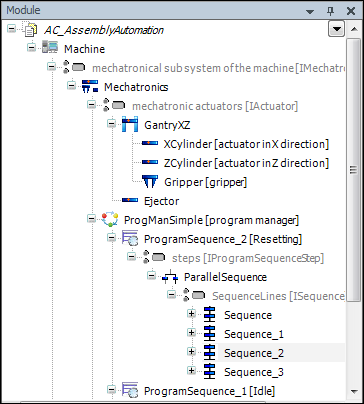The width and height of the screenshot is (364, 404).
Task: Collapse the steps slot
Action: pyautogui.click(x=131, y=257)
